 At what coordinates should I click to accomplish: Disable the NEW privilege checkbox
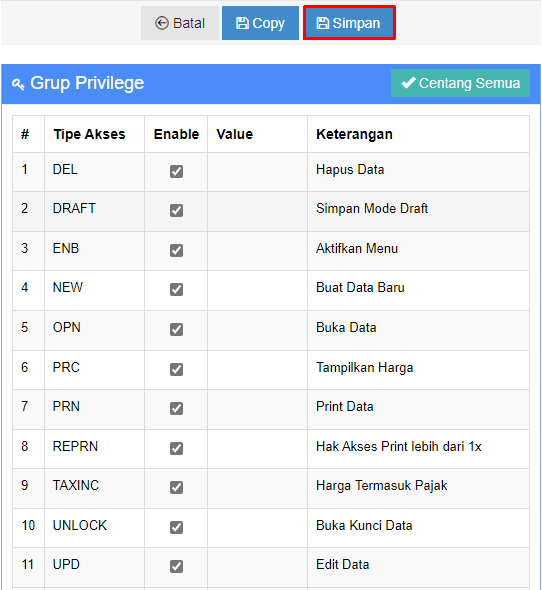click(x=176, y=289)
